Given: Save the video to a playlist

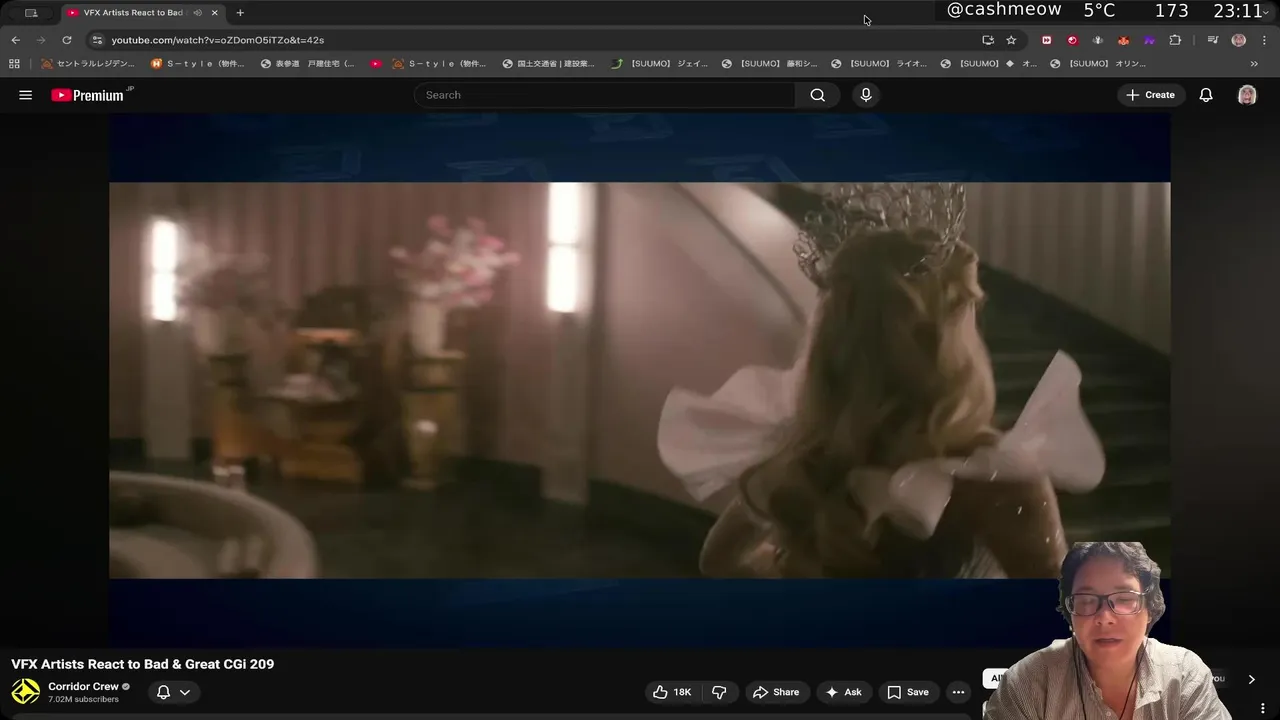Looking at the screenshot, I should click(x=908, y=692).
